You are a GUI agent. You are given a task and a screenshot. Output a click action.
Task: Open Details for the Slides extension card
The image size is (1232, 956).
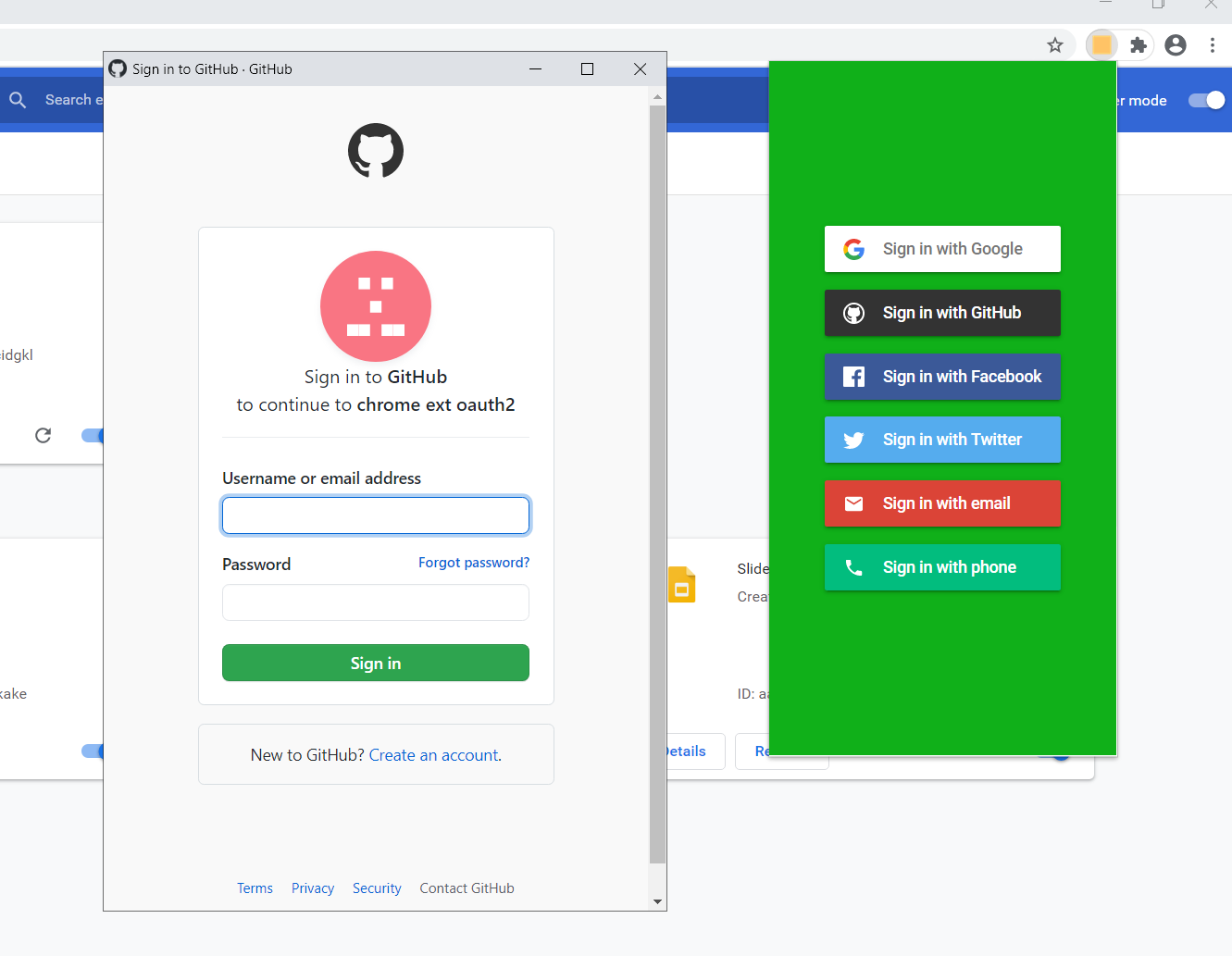pos(686,751)
